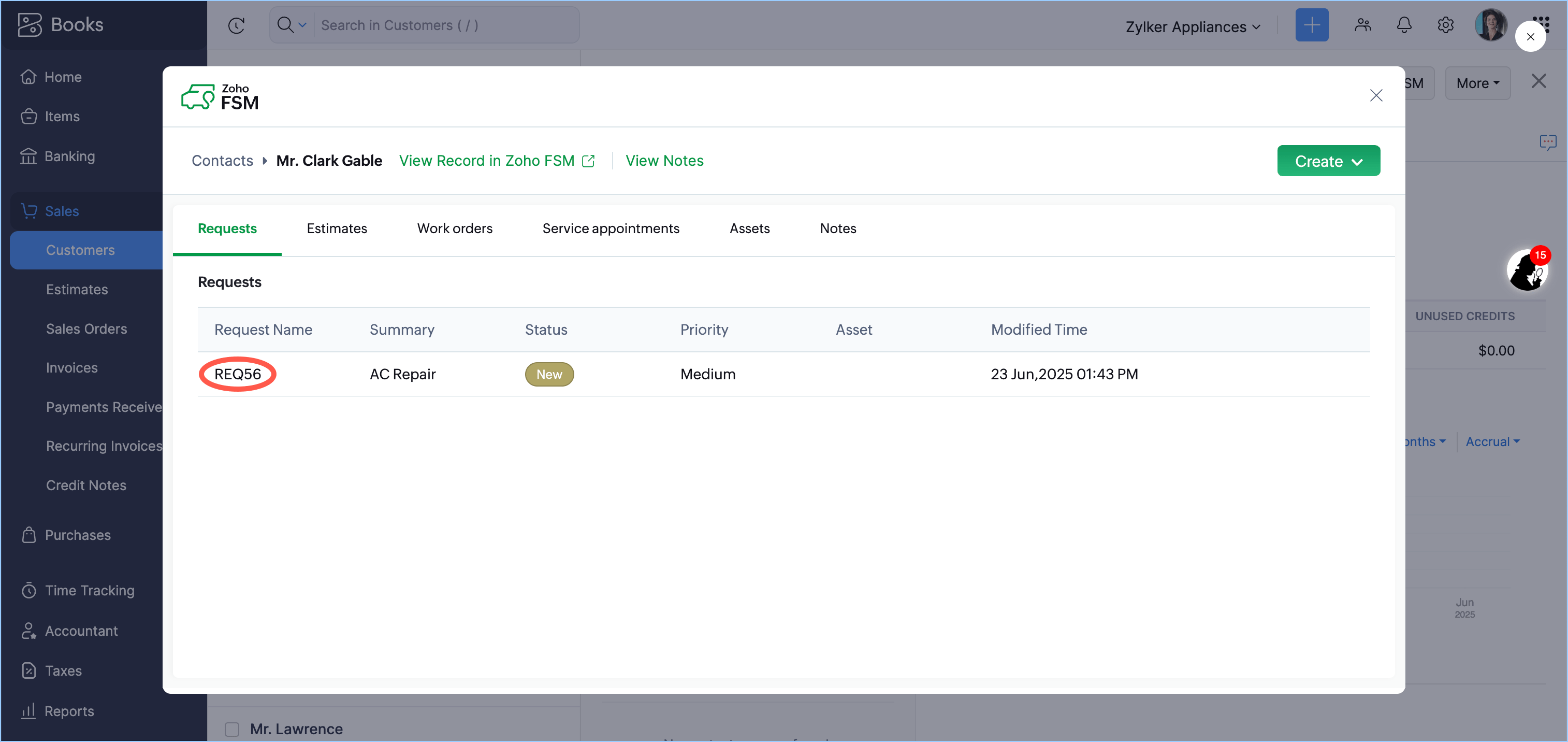Tick the Mr. Lawrence checkbox
The height and width of the screenshot is (742, 1568).
232,729
